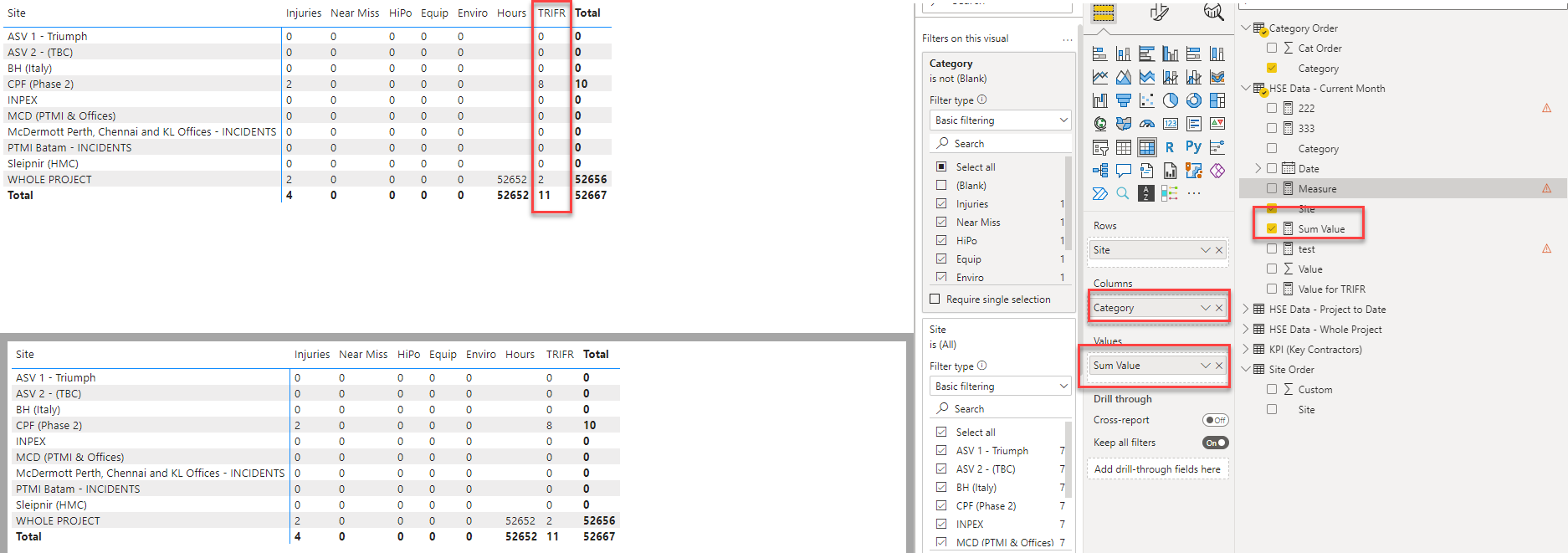
Task: Select the clustered column chart visual
Action: tap(1171, 54)
